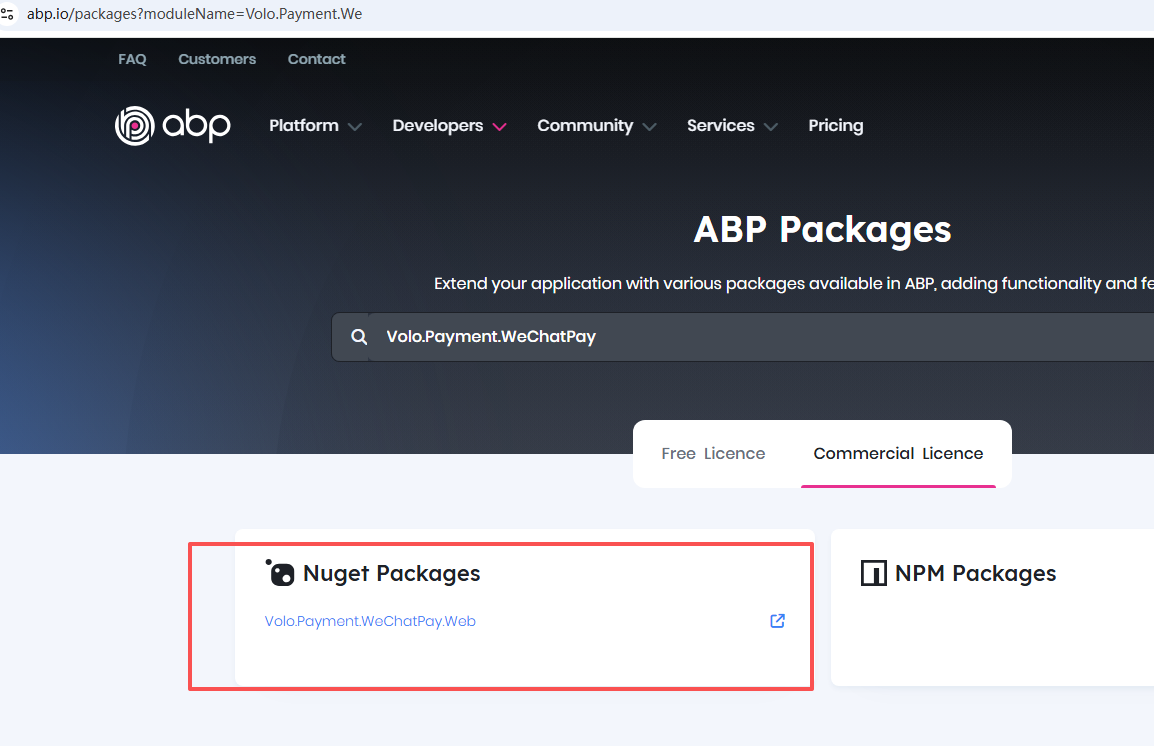Switch to the Free Licence tab
The image size is (1154, 746).
point(713,453)
